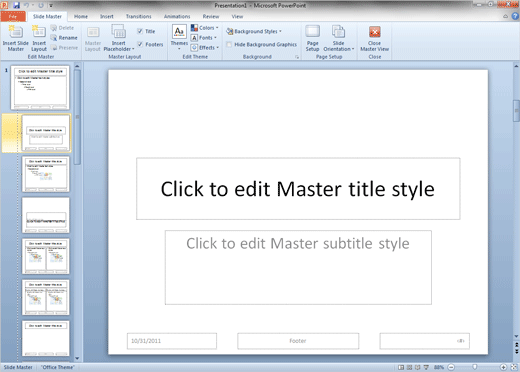Minimize the ribbon with the caret icon

coord(506,16)
